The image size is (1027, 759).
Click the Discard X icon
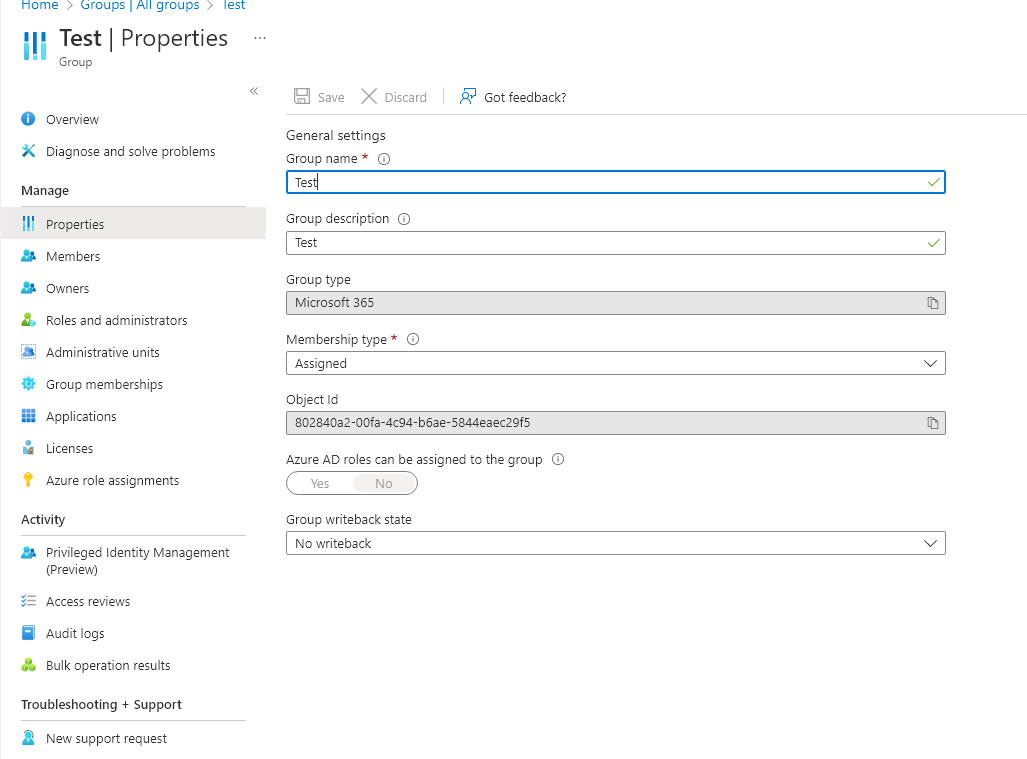coord(369,97)
